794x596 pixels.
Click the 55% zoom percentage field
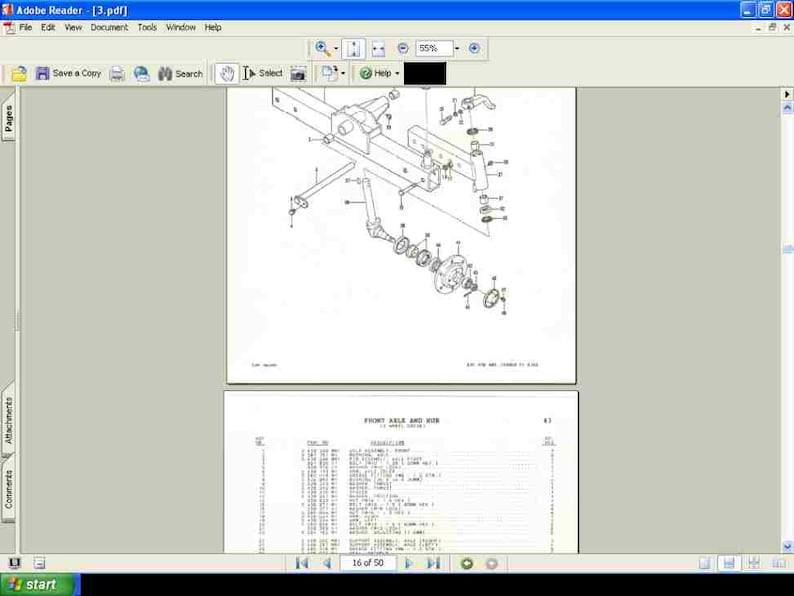point(434,49)
